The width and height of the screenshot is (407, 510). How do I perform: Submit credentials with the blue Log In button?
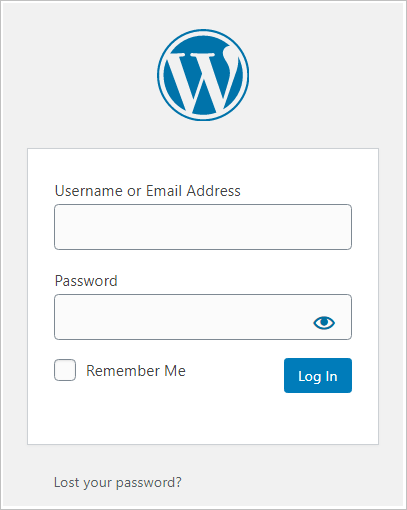318,376
